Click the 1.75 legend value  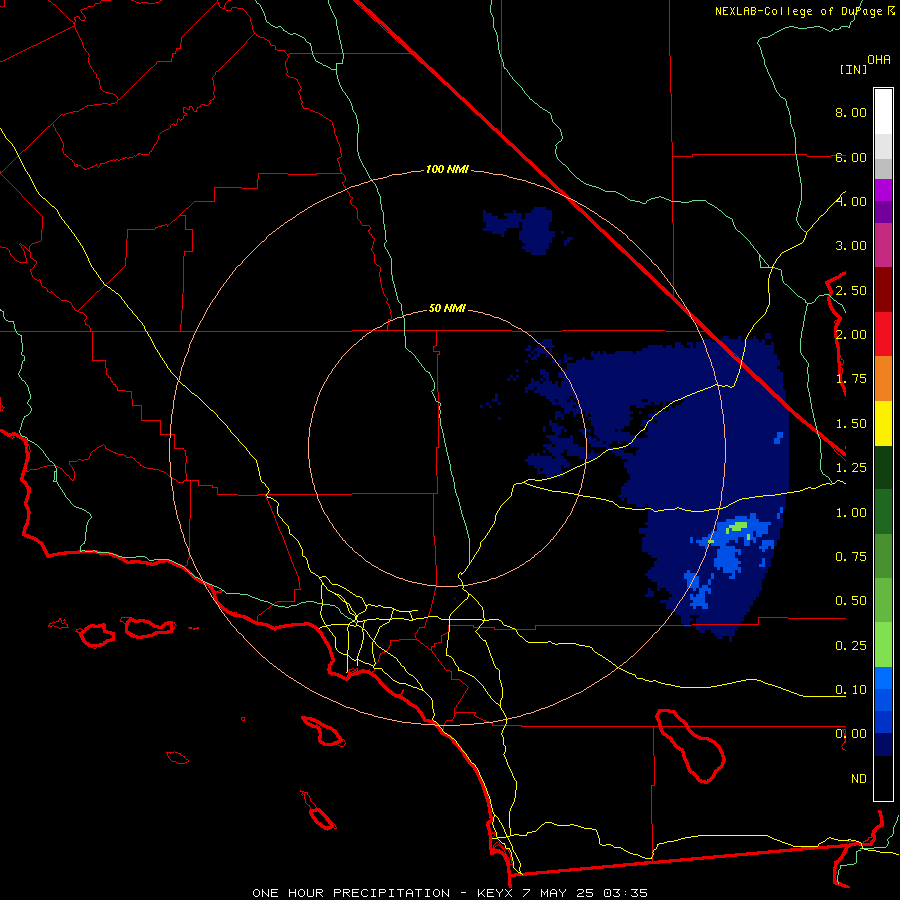(x=851, y=379)
